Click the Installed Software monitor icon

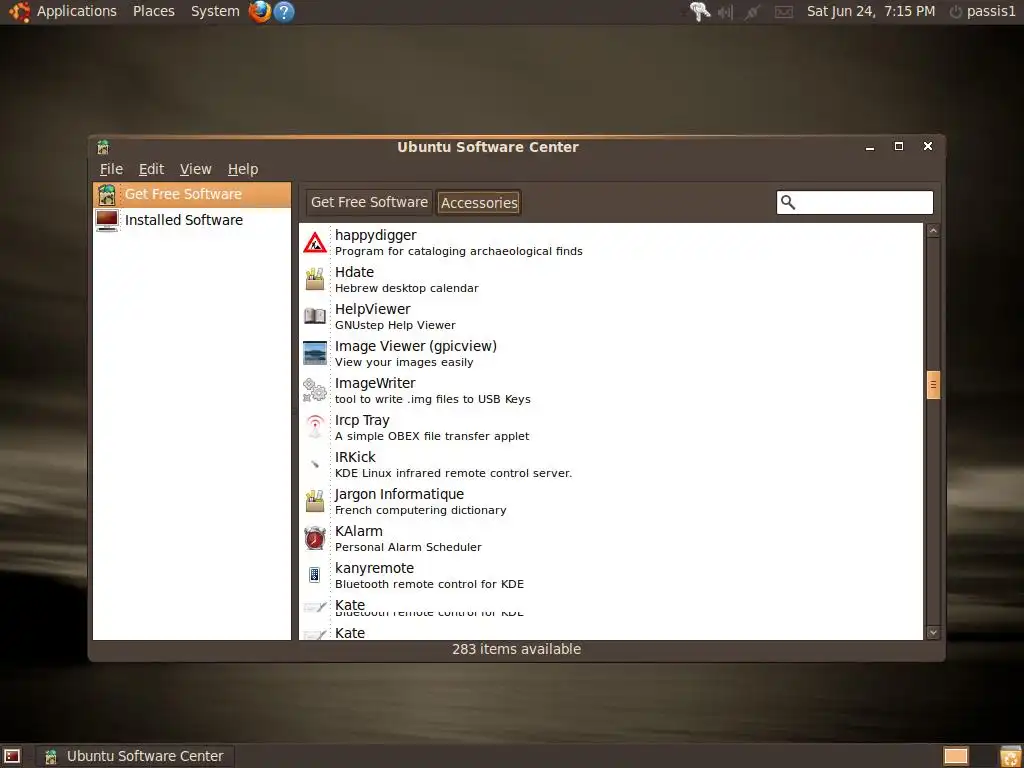point(106,220)
